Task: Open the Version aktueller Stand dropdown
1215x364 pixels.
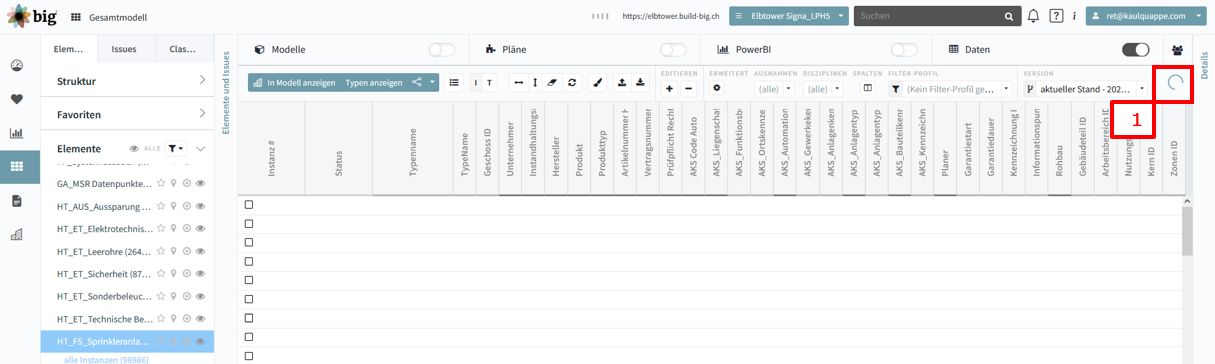Action: (1085, 89)
